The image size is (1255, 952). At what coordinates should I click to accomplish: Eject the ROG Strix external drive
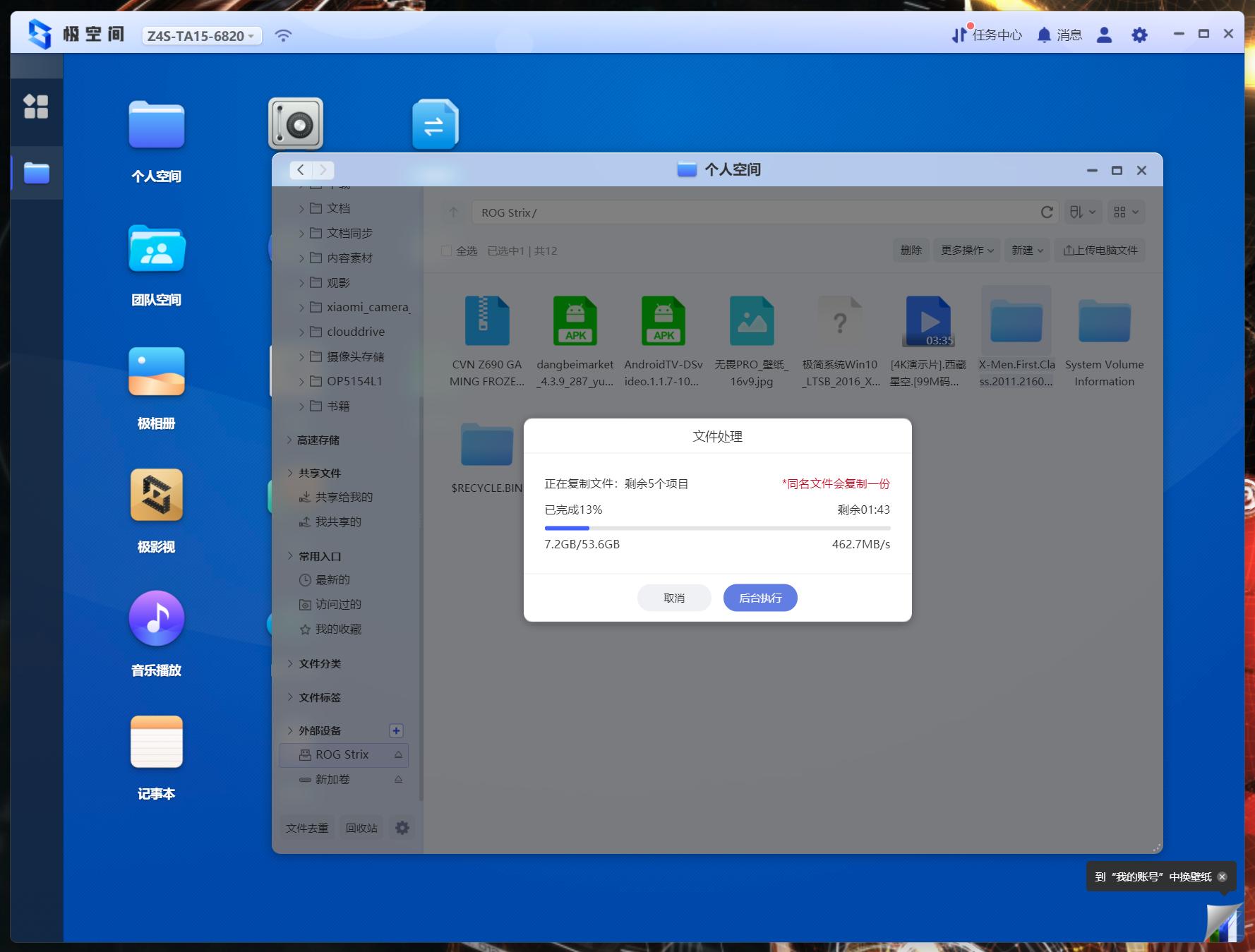click(x=398, y=754)
